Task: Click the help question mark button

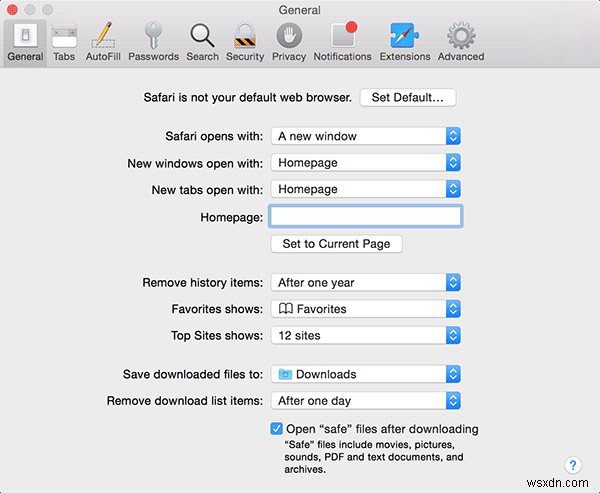Action: click(x=573, y=465)
